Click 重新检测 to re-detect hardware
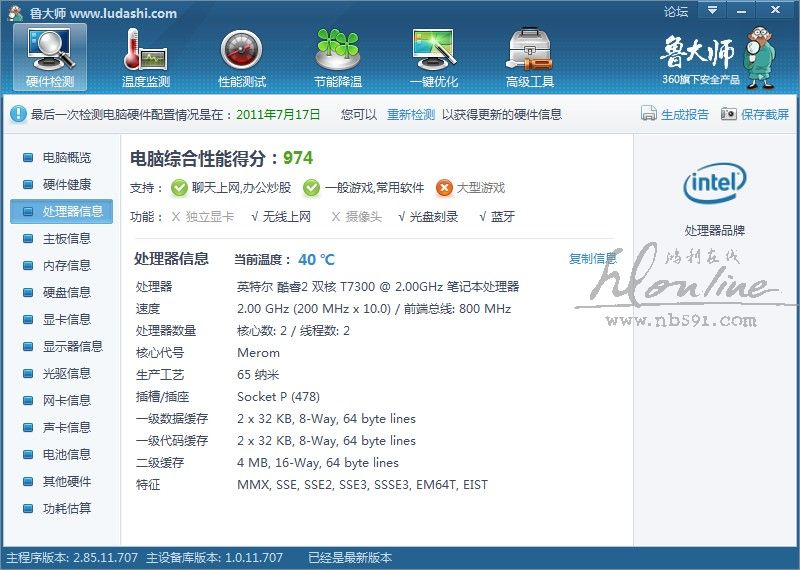 pyautogui.click(x=411, y=114)
